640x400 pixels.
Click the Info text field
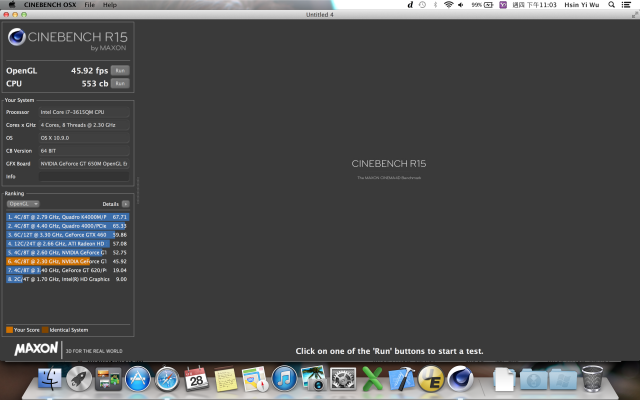[84, 176]
